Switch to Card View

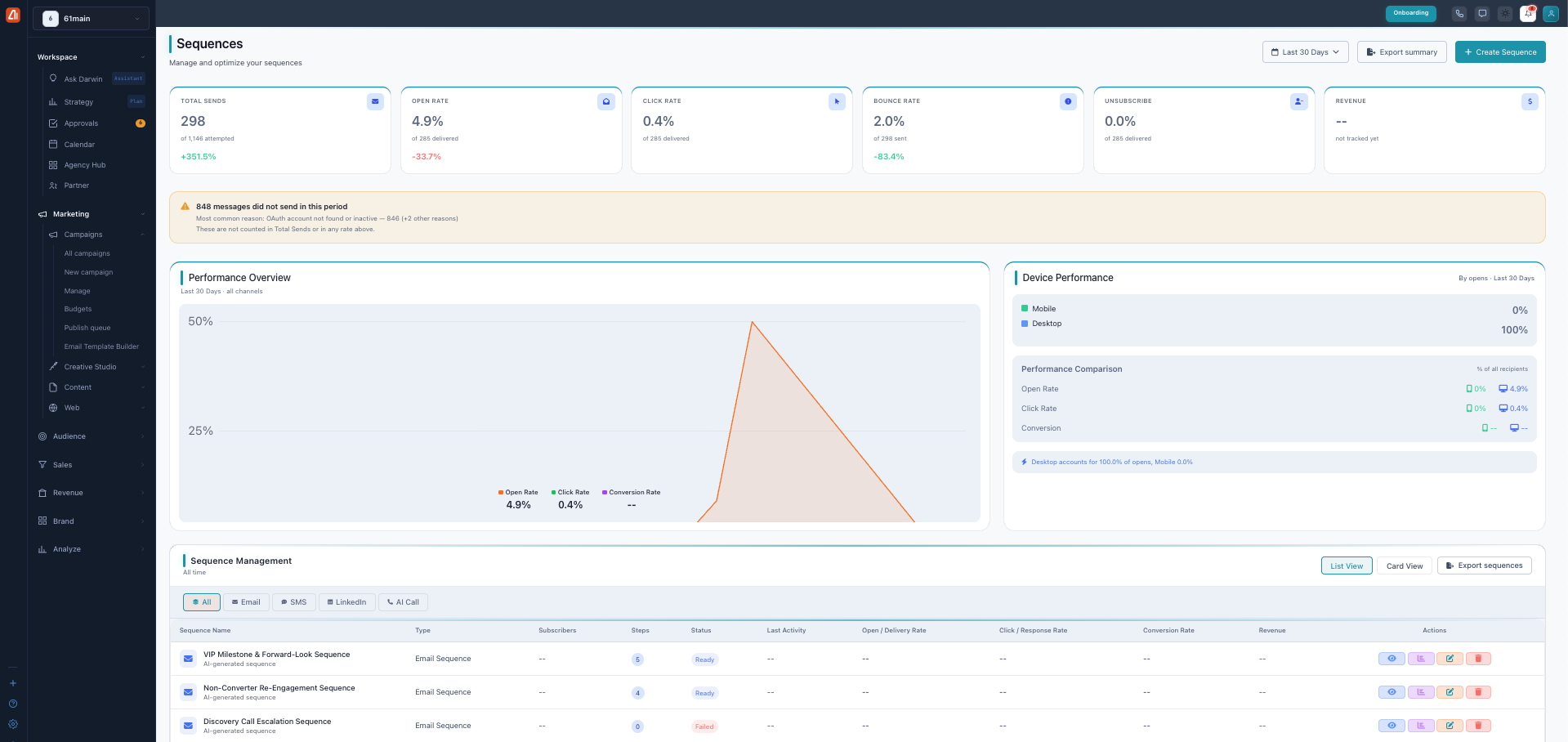pyautogui.click(x=1405, y=565)
